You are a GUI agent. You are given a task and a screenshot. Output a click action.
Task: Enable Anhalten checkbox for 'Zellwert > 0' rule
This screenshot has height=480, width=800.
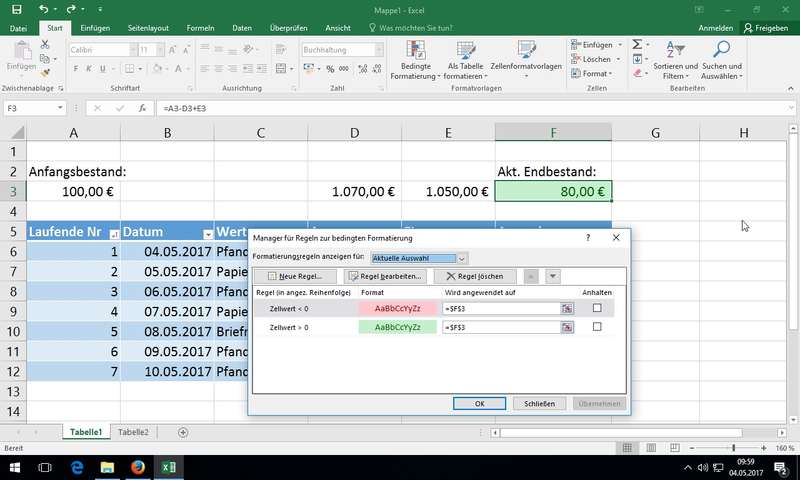tap(597, 327)
